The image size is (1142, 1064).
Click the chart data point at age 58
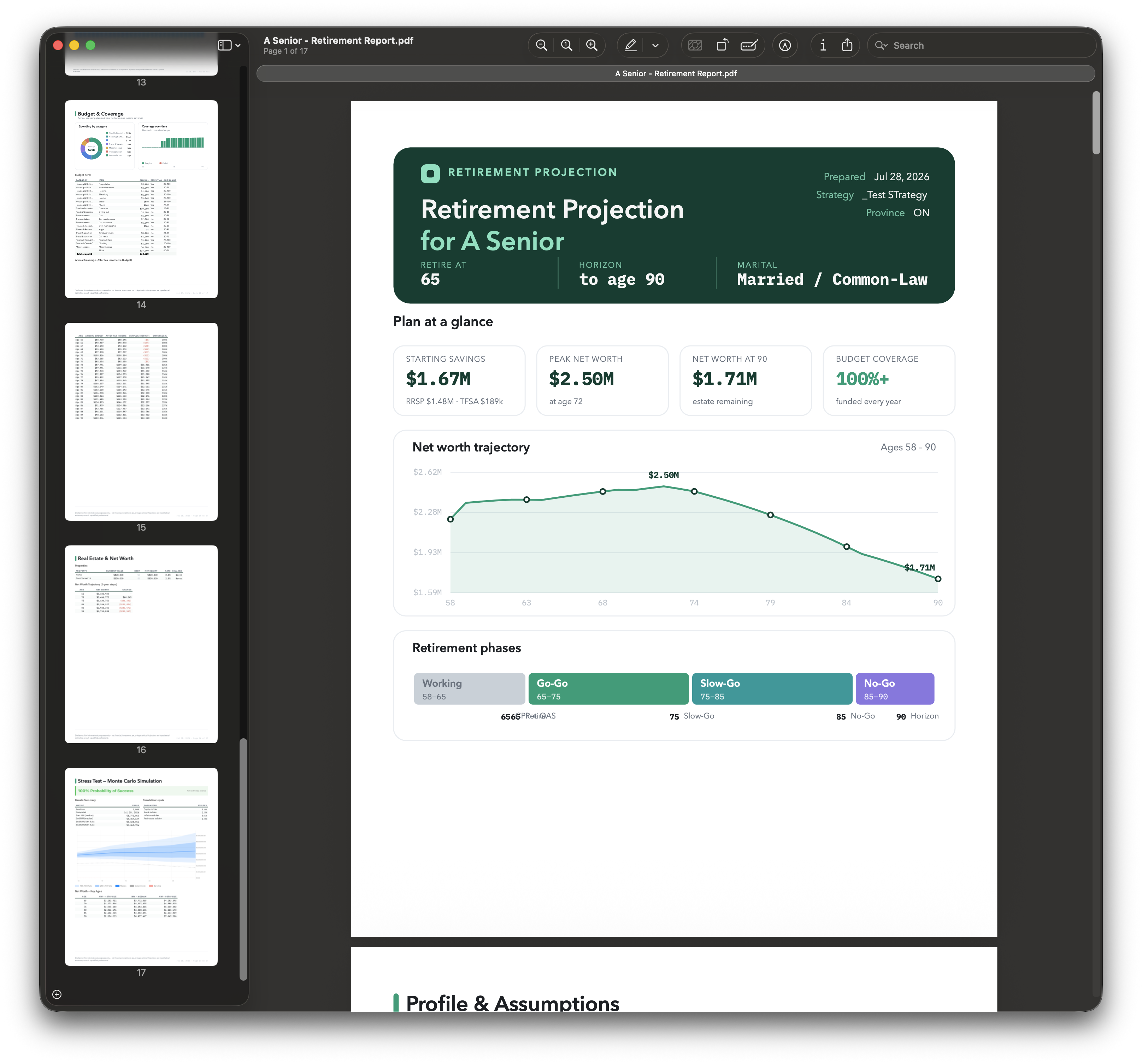click(451, 519)
